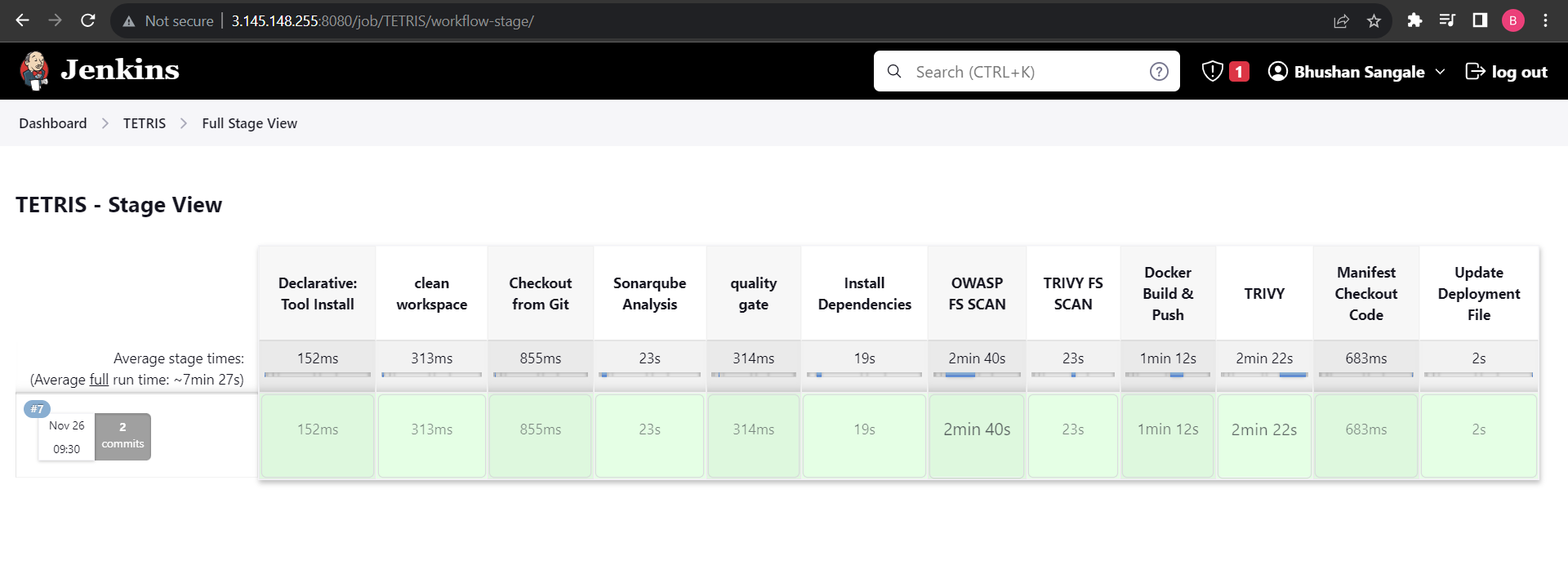Screen dimensions: 1568x565
Task: Click TRIVY average time progress bar
Action: (x=1264, y=375)
